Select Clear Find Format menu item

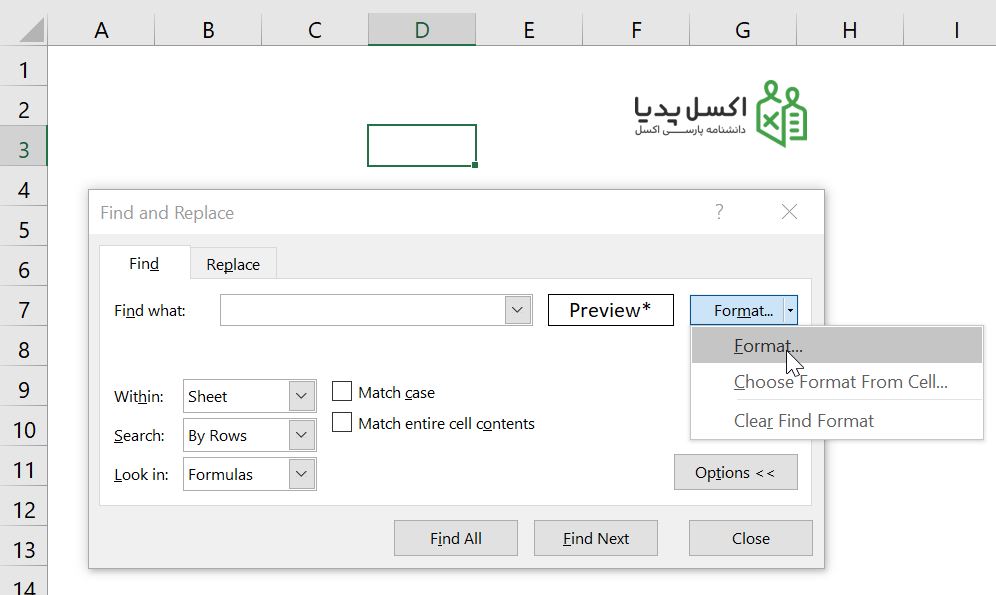point(837,420)
